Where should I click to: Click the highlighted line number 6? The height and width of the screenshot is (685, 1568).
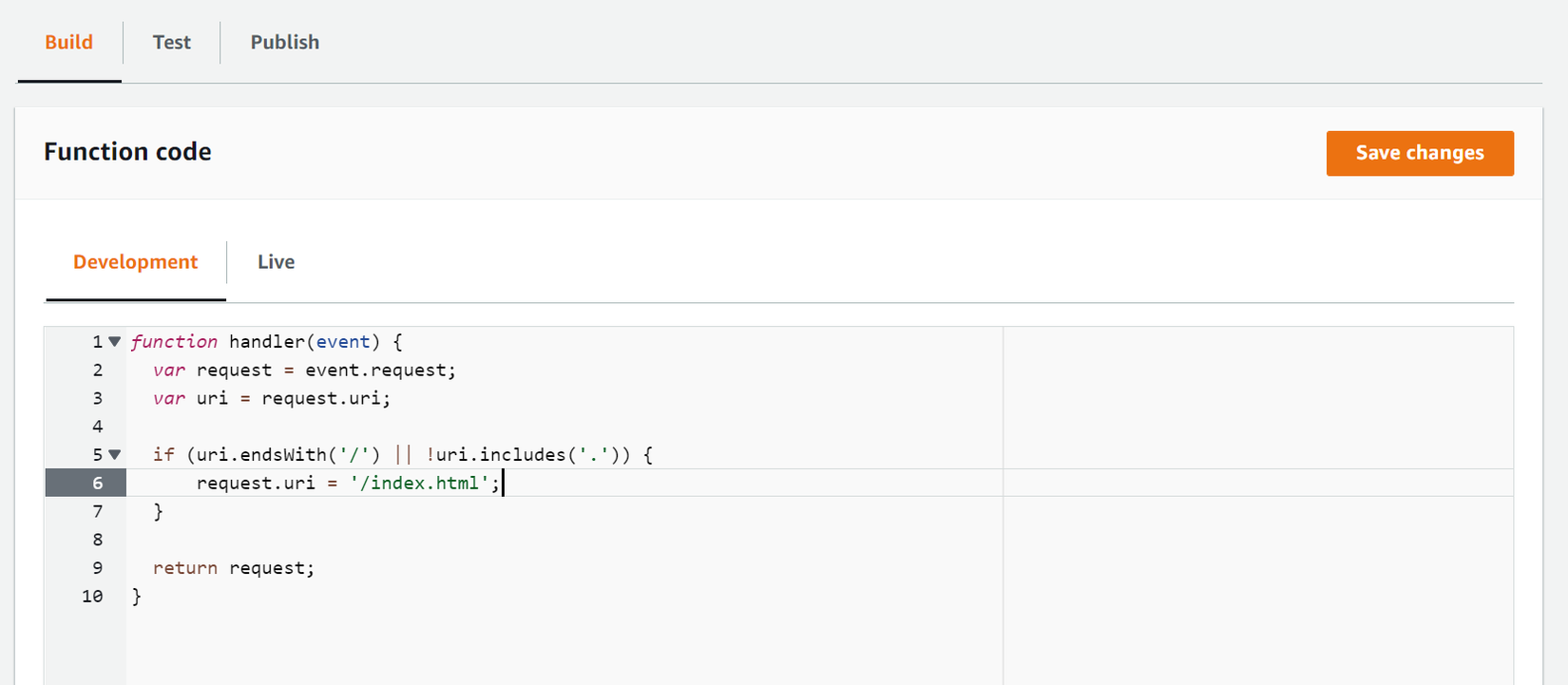(97, 484)
